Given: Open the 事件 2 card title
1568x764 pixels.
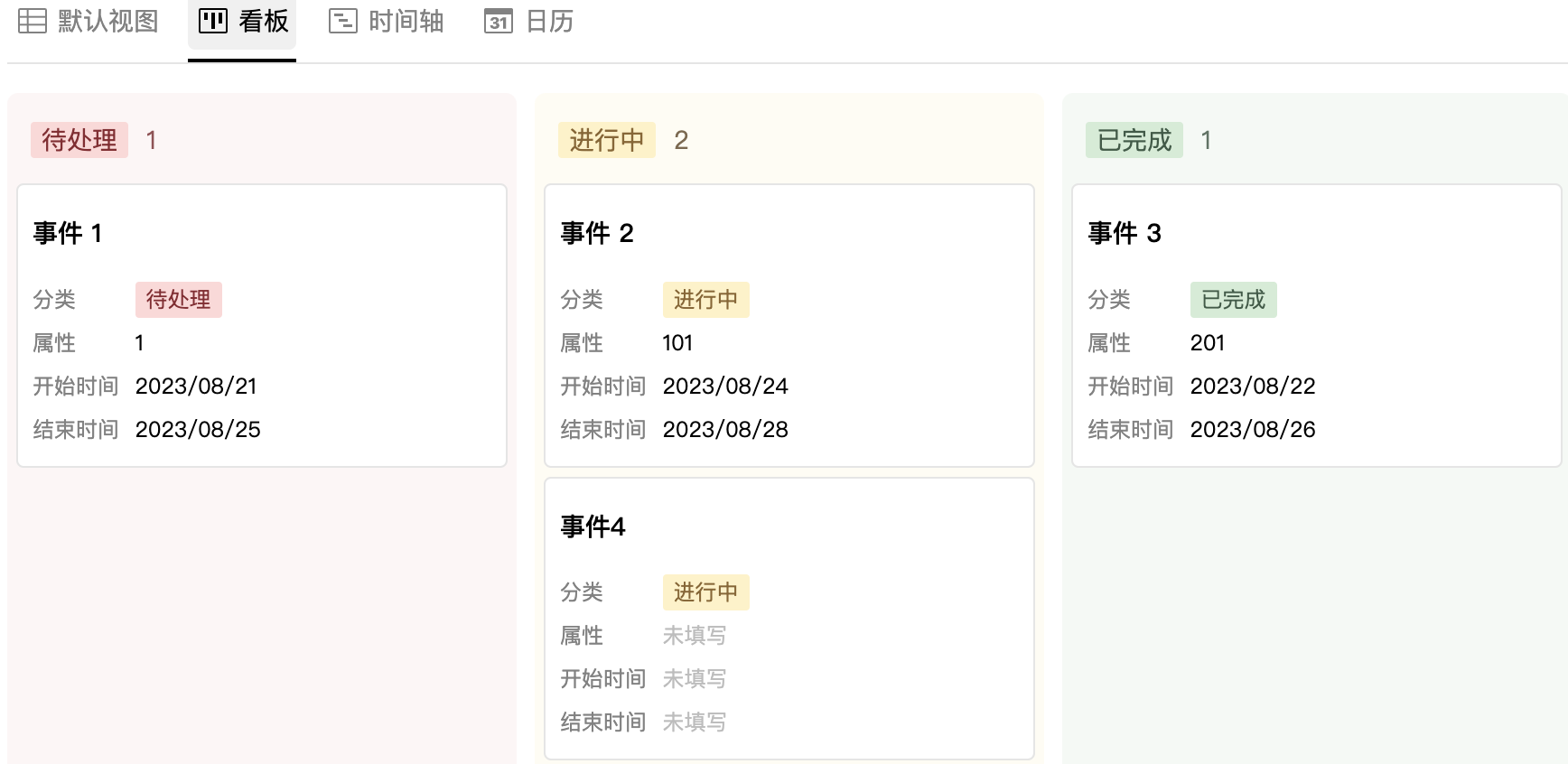Looking at the screenshot, I should [x=597, y=233].
